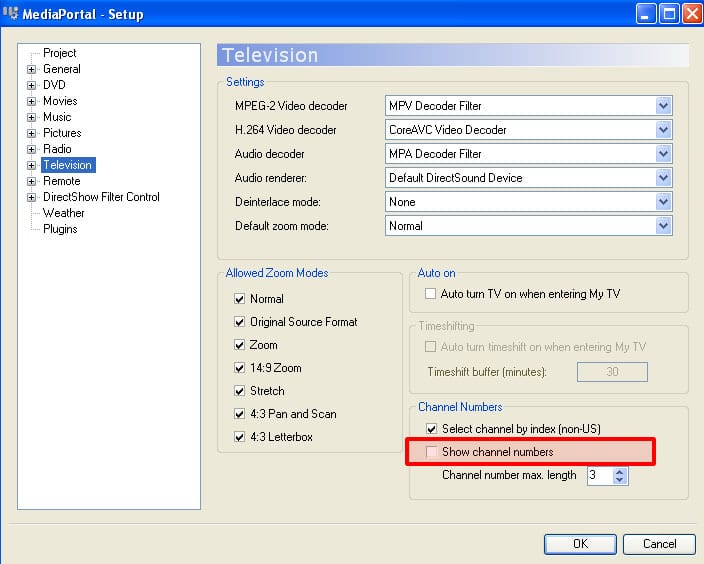Viewport: 704px width, 564px height.
Task: Expand the General tree node
Action: tap(32, 69)
